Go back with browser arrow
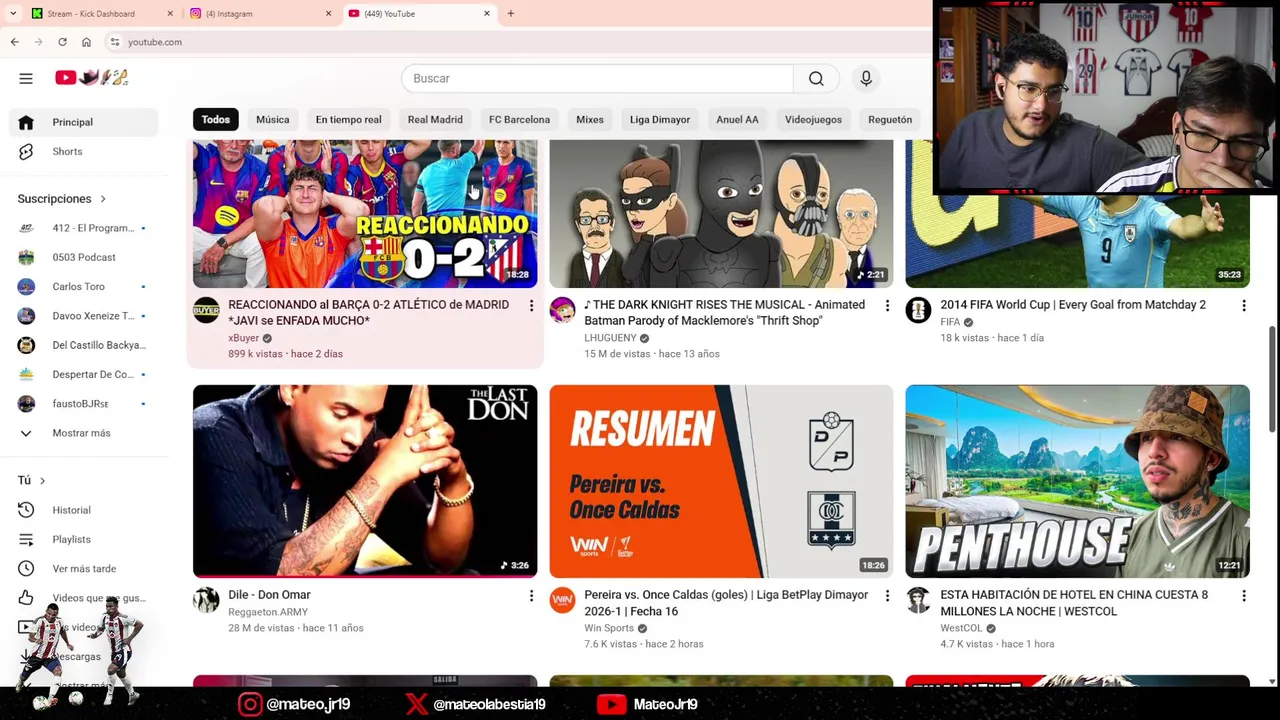 click(15, 42)
